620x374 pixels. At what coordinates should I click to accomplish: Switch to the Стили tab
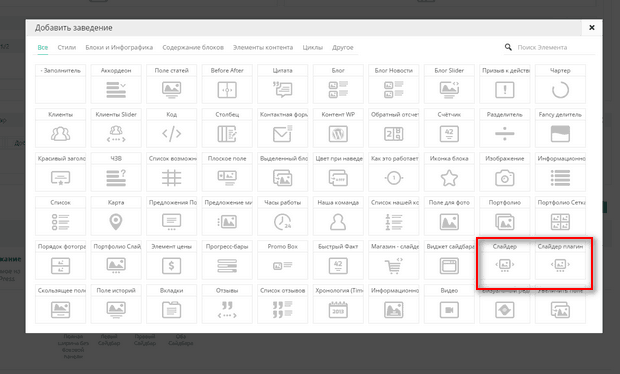pyautogui.click(x=66, y=47)
